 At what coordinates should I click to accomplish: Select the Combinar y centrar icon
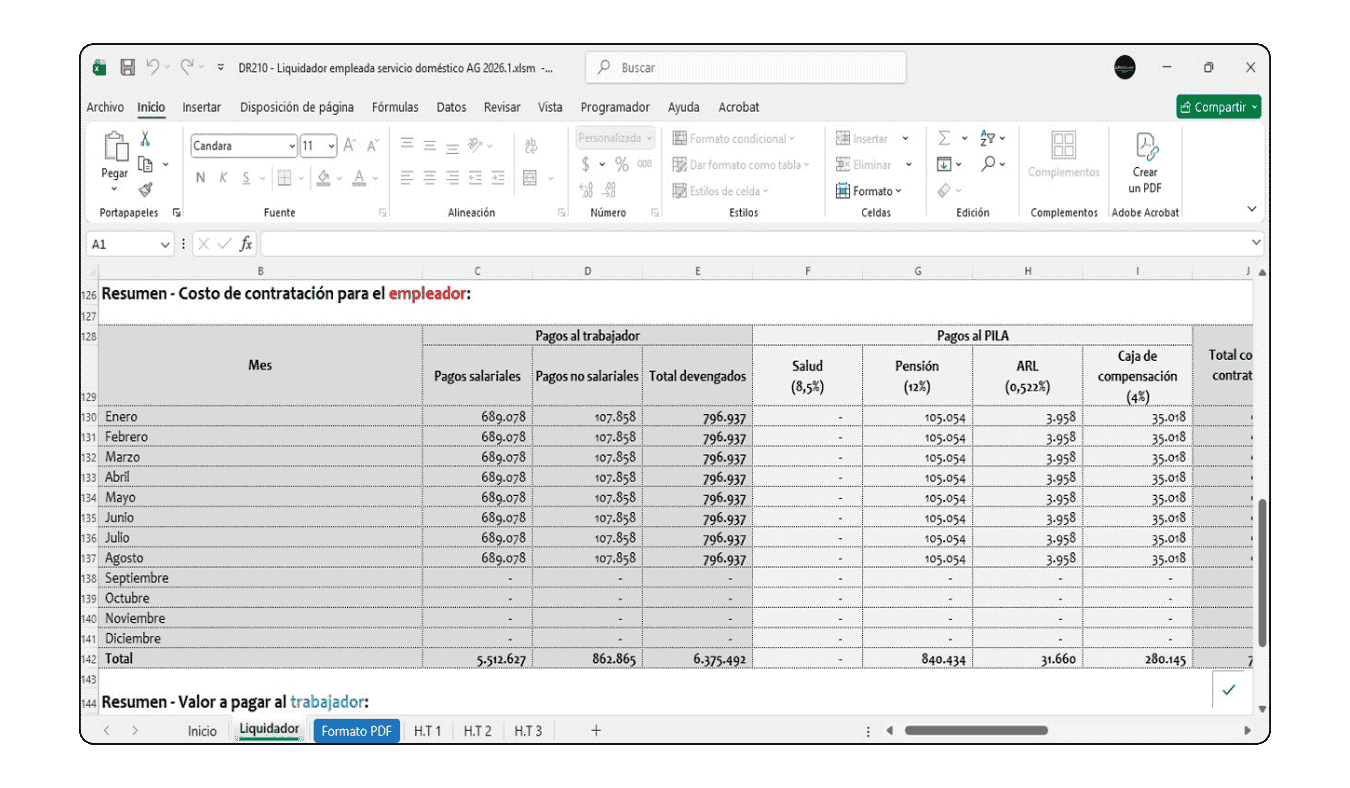point(530,177)
